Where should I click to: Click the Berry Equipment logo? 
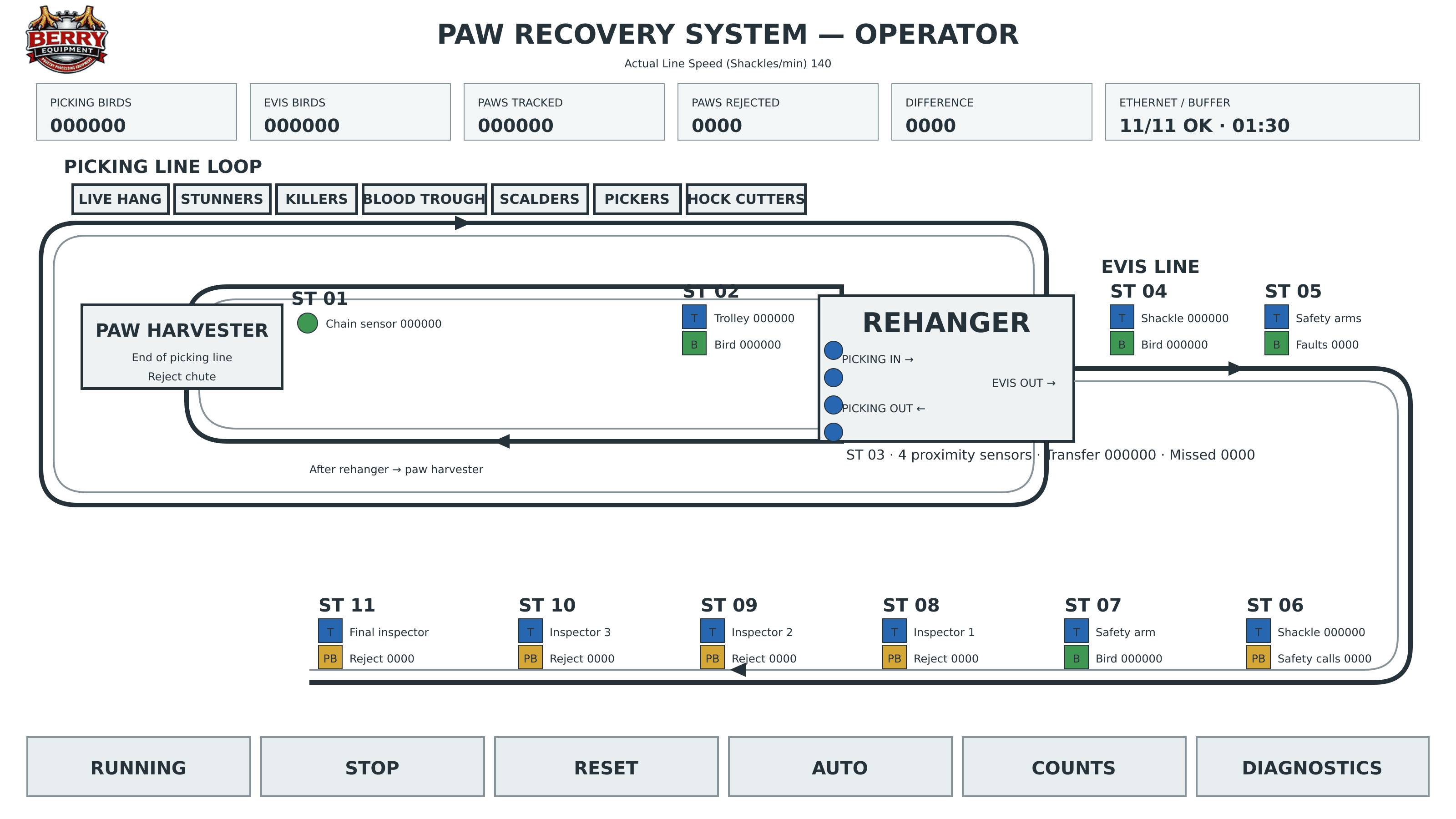tap(67, 39)
